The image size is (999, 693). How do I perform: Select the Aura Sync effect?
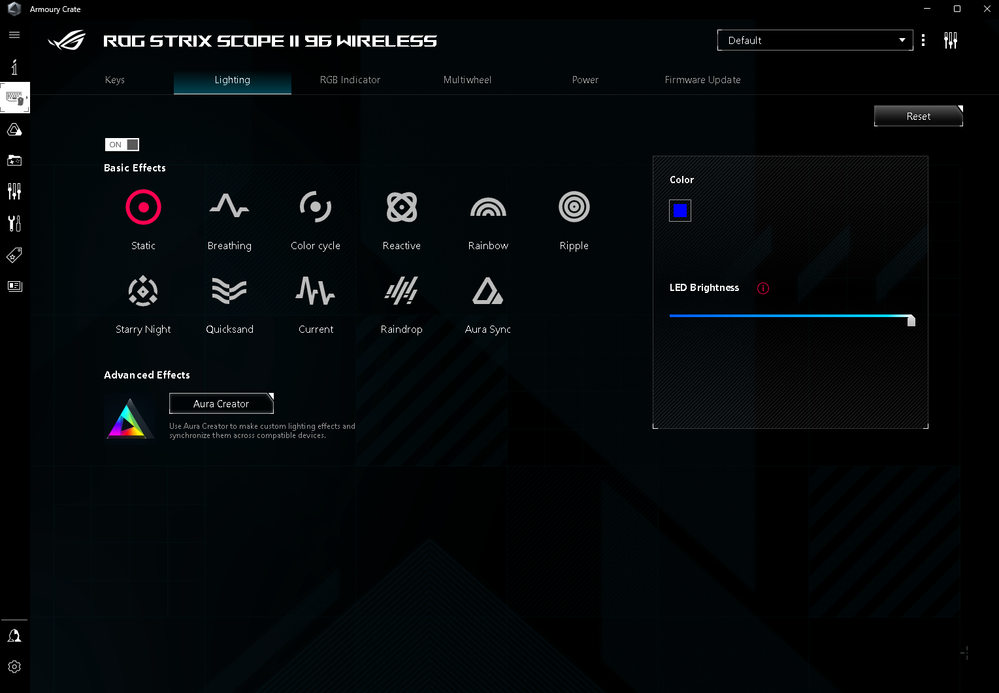tap(487, 304)
